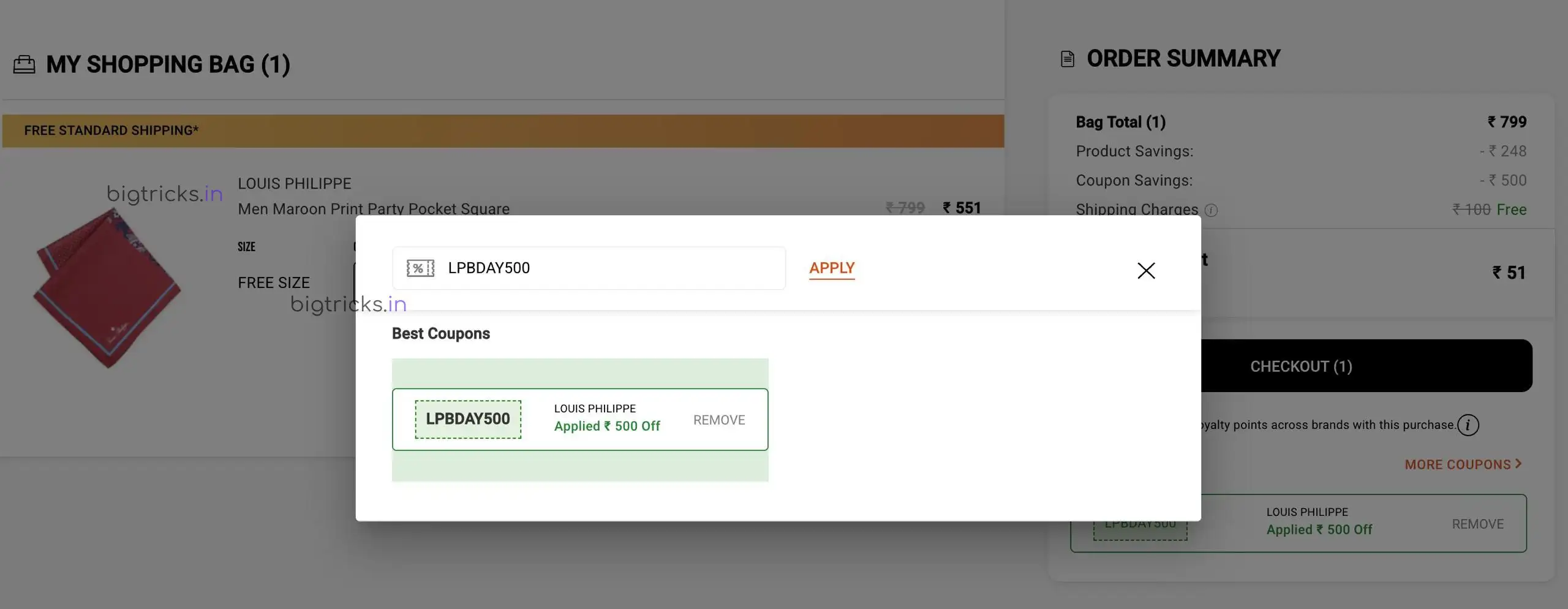Close the coupon popup with X
The image size is (1568, 609).
pyautogui.click(x=1145, y=270)
